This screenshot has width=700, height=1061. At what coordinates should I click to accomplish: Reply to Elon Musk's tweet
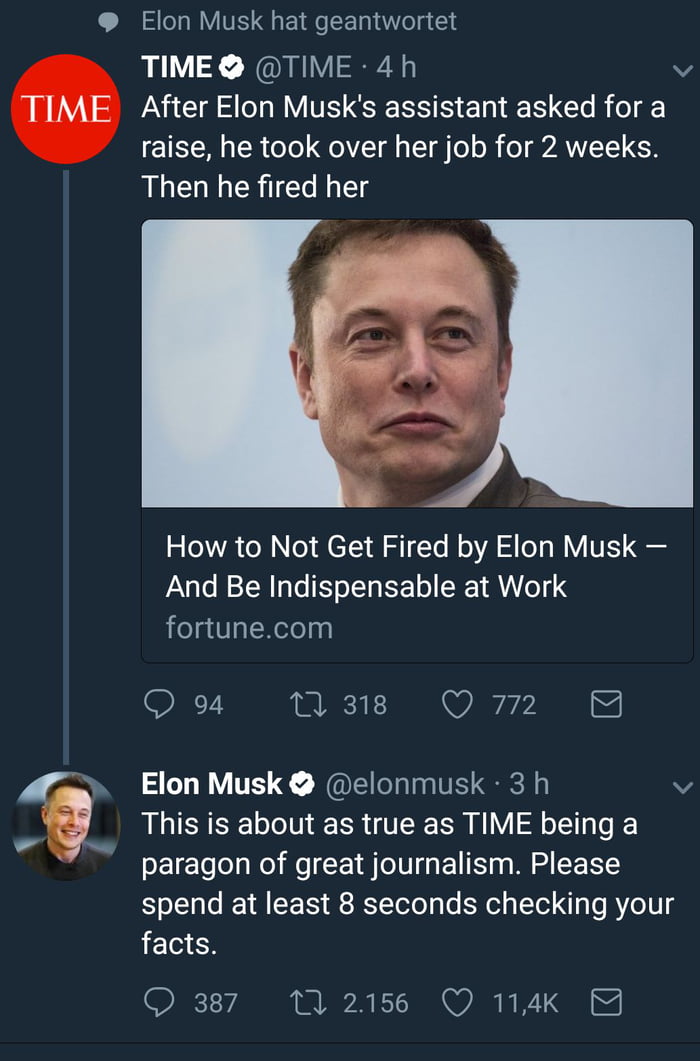[159, 1002]
